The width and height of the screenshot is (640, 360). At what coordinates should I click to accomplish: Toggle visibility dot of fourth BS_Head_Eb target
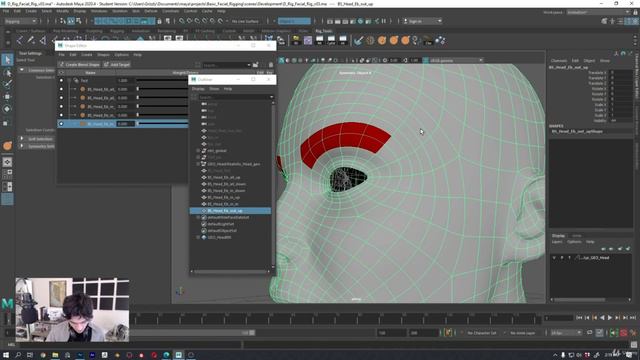pyautogui.click(x=61, y=115)
